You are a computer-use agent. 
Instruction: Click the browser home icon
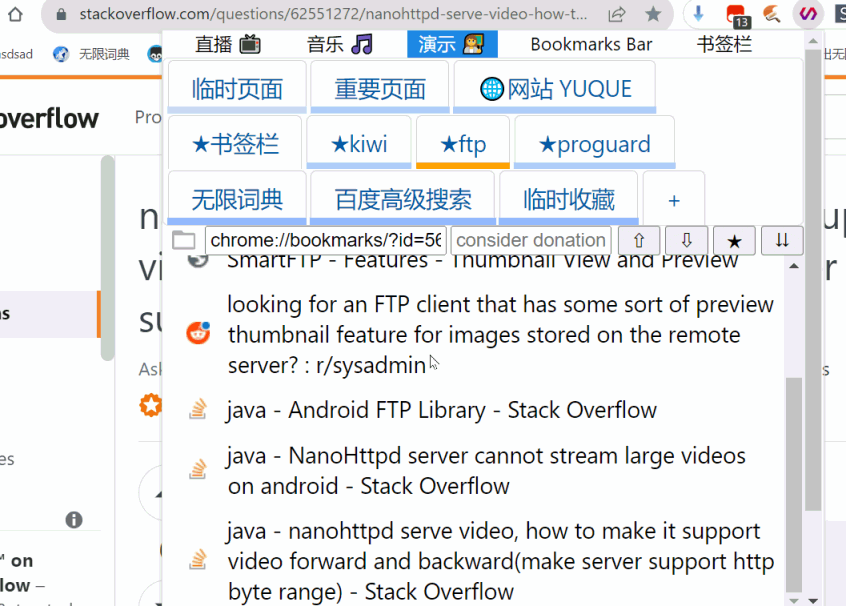pos(15,14)
